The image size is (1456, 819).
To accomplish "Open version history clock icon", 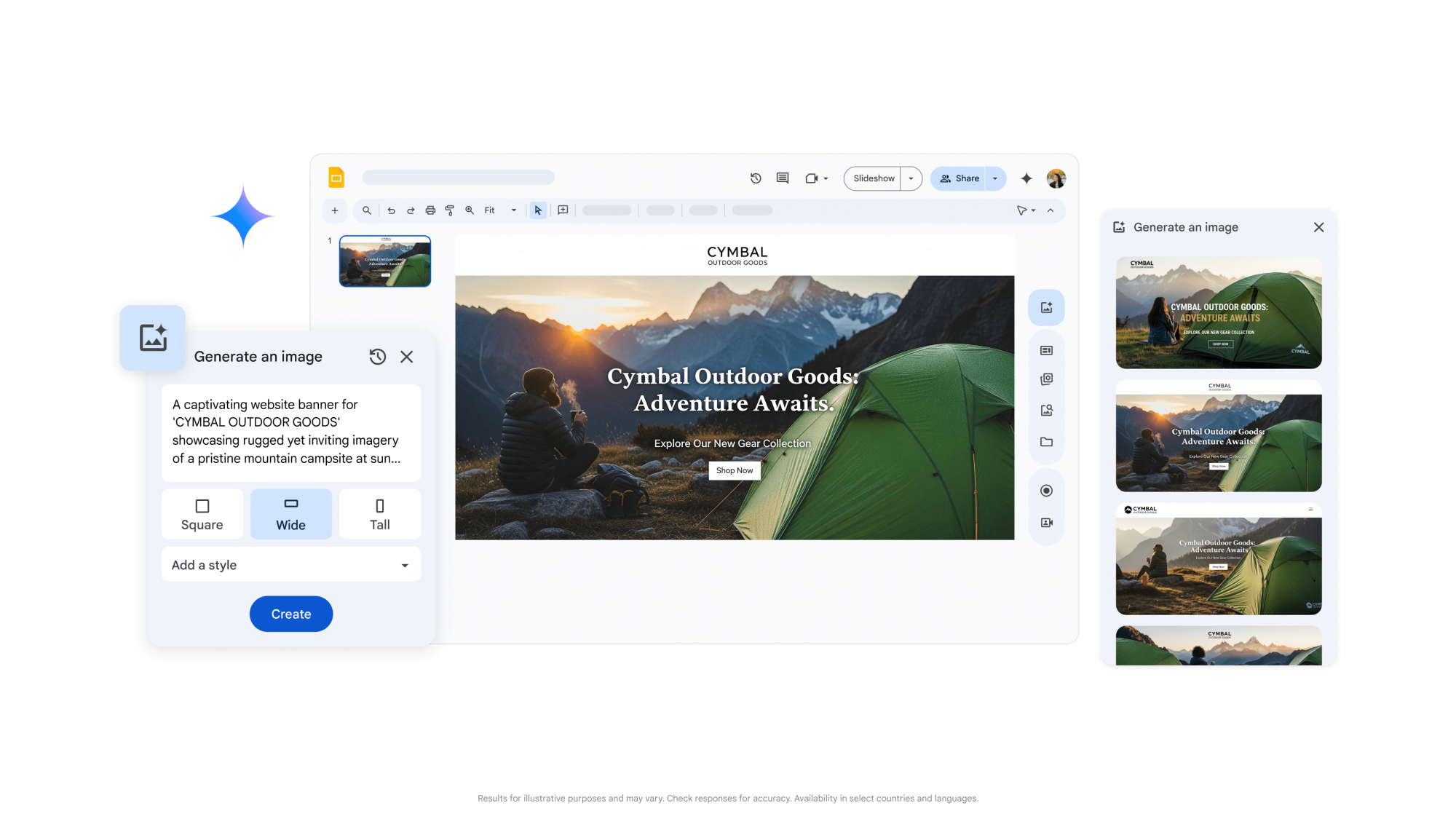I will (756, 178).
